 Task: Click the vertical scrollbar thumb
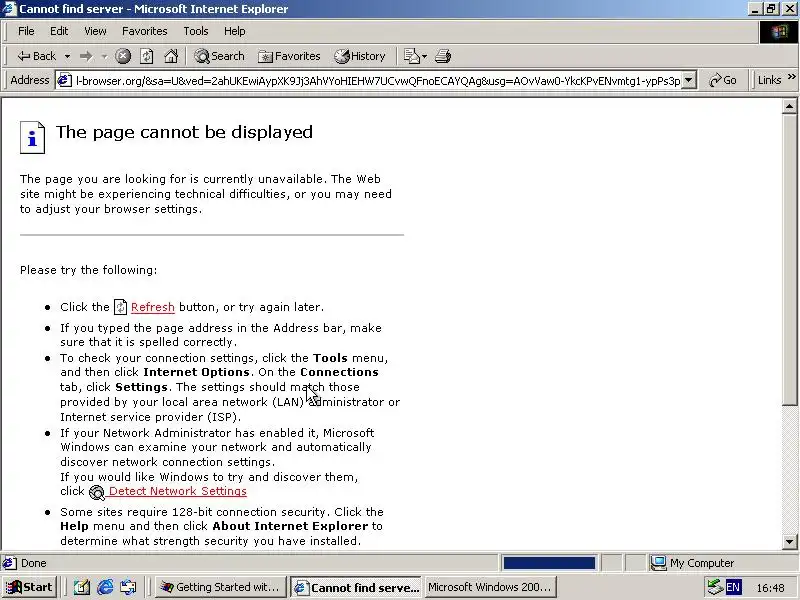pos(789,260)
